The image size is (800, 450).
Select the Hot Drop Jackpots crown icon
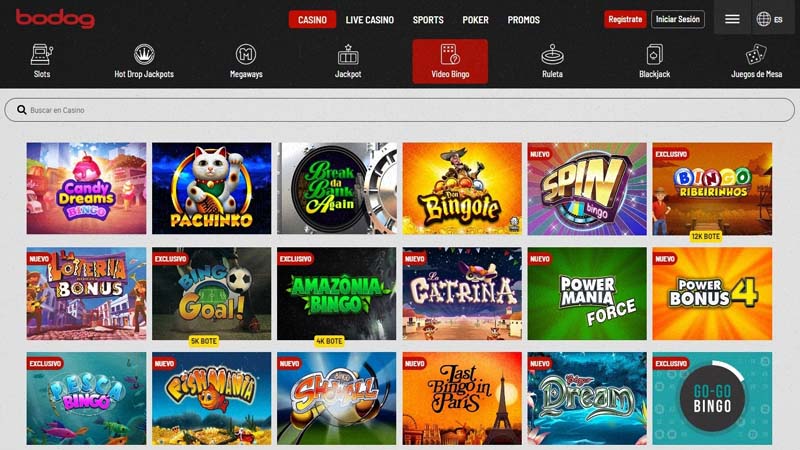point(144,54)
